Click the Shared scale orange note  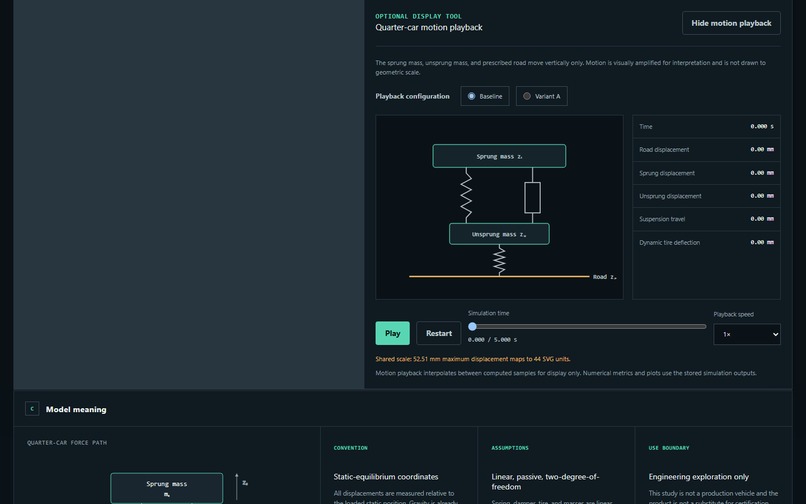[472, 359]
